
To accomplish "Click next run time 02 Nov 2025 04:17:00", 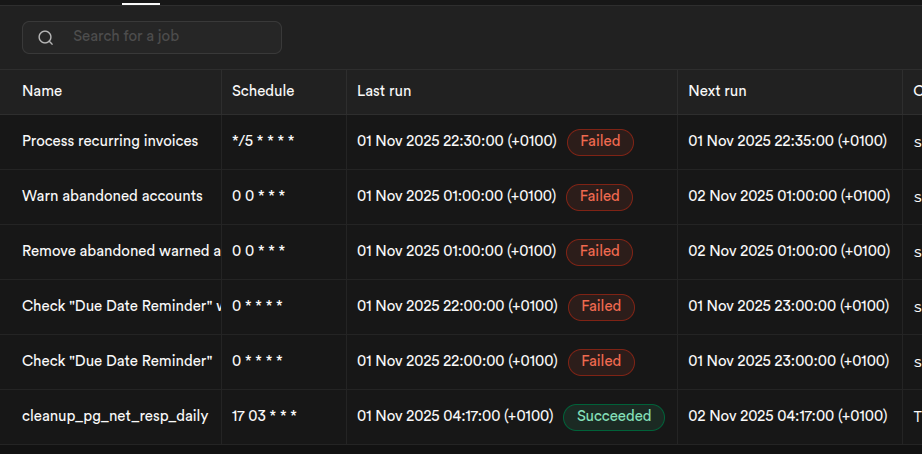I will pos(788,416).
